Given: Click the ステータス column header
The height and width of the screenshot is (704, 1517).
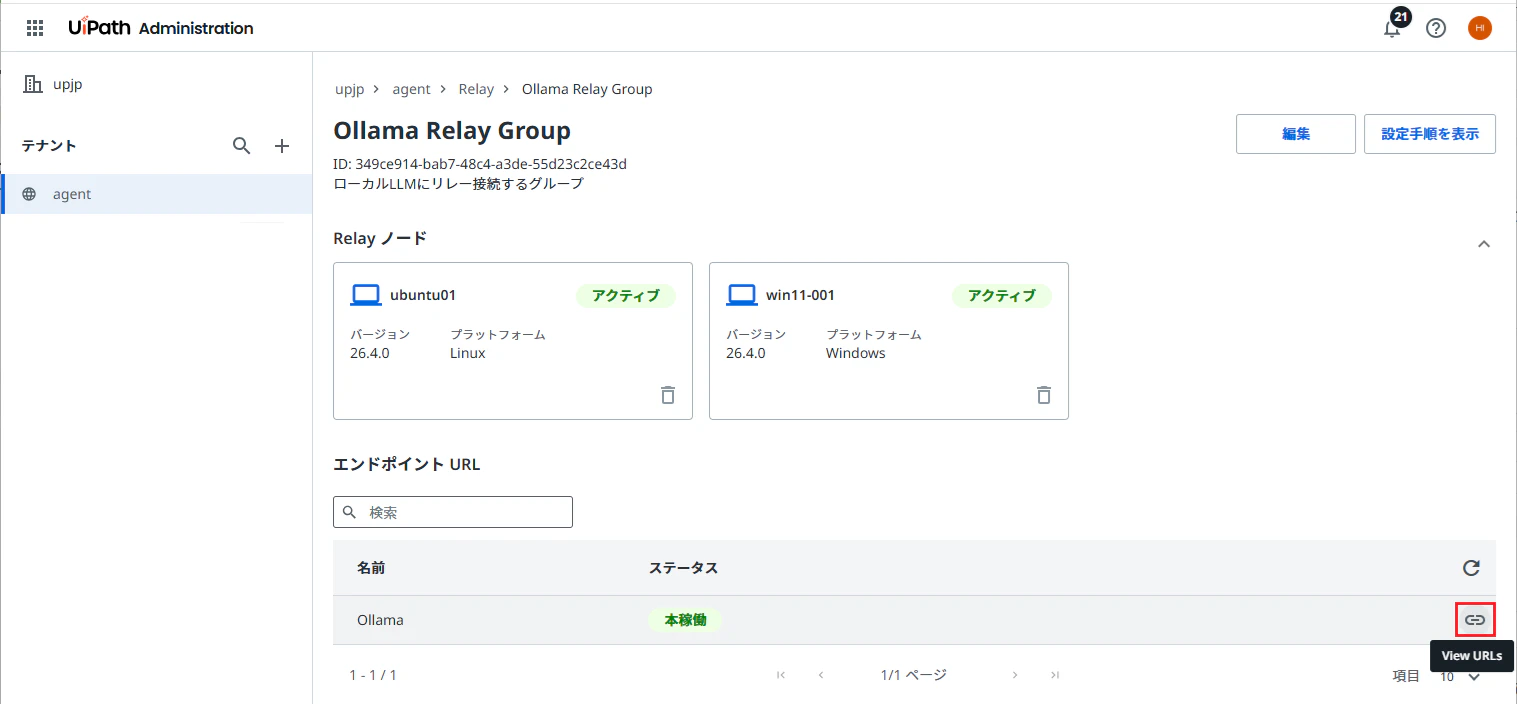Looking at the screenshot, I should coord(683,568).
